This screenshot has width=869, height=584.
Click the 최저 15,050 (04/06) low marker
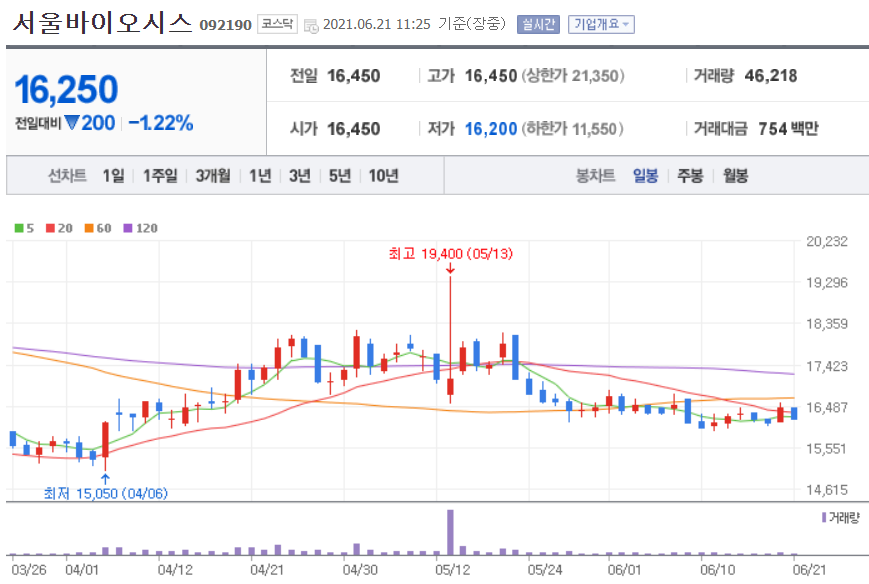coord(105,493)
